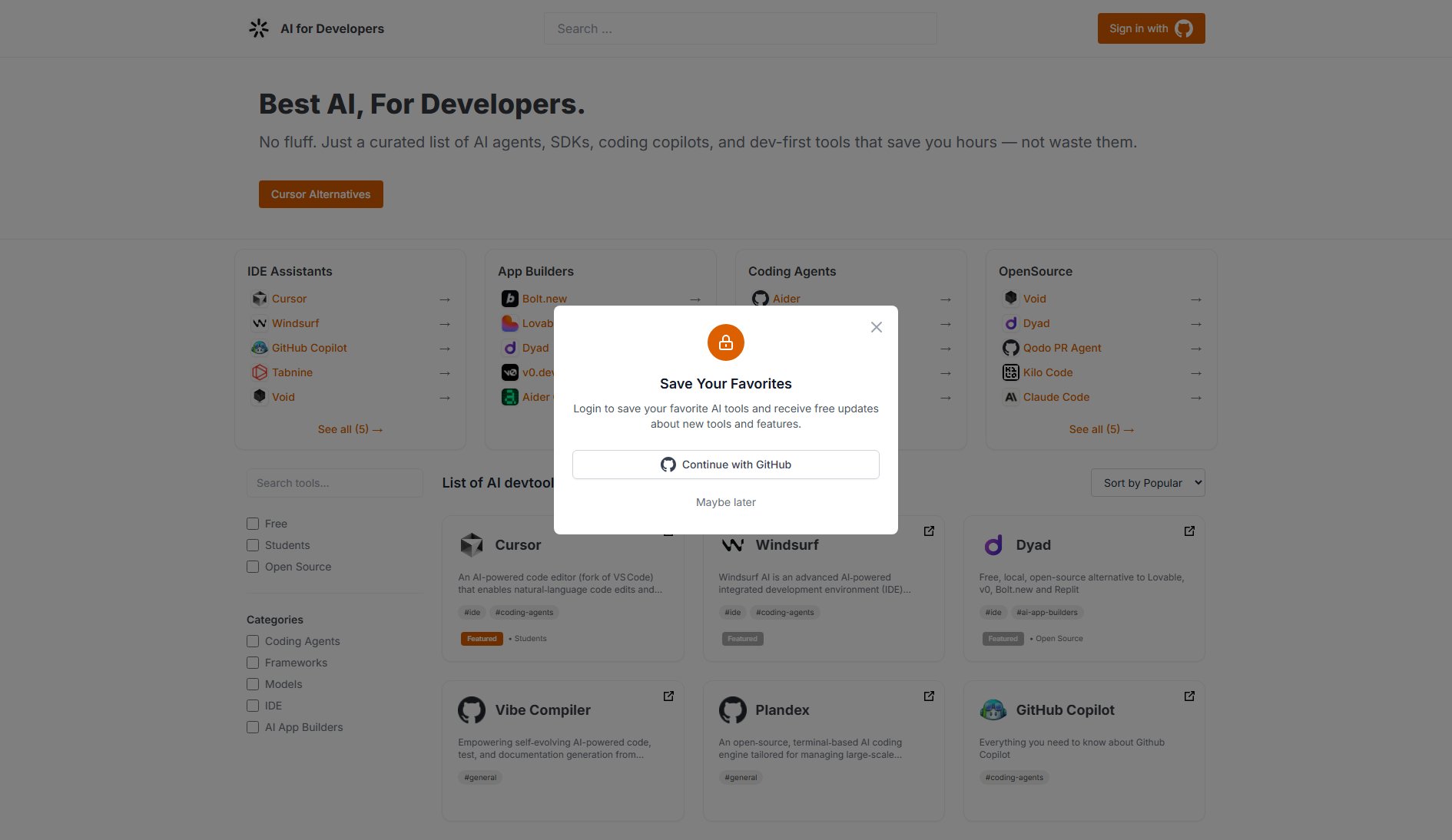Click the Tabnine icon in IDE Assistants
Viewport: 1452px width, 840px height.
(260, 372)
